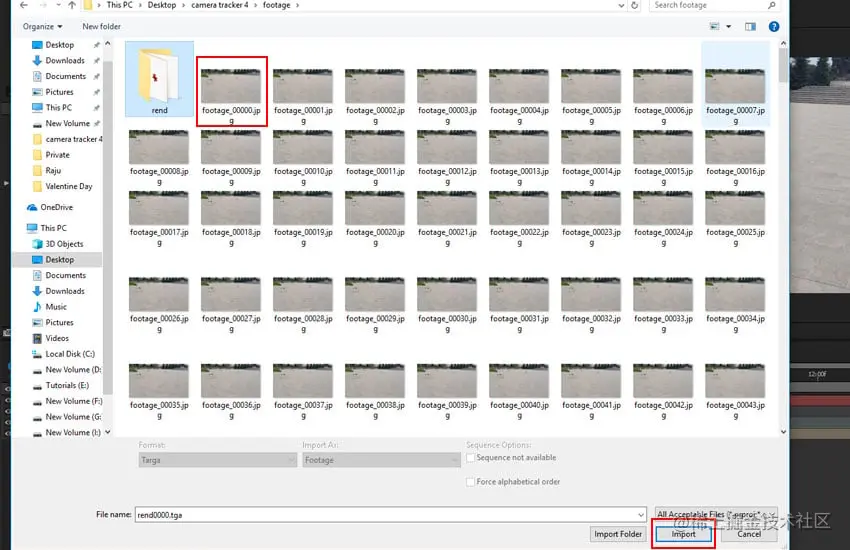Select 3D Objects in navigation pane

[x=64, y=244]
